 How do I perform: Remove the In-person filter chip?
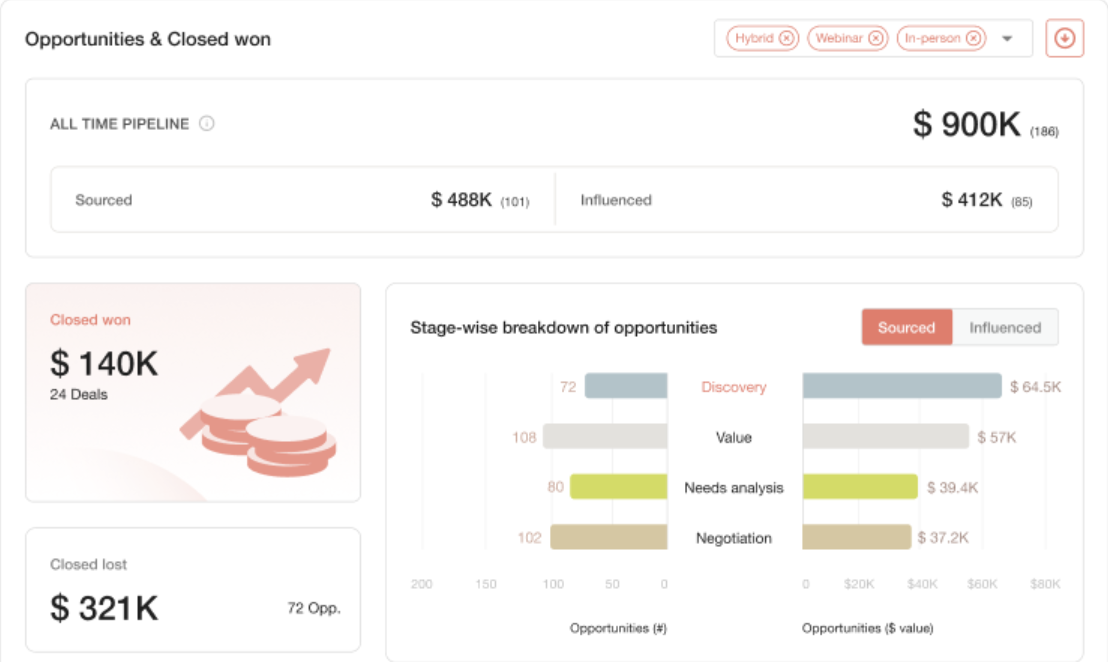973,38
